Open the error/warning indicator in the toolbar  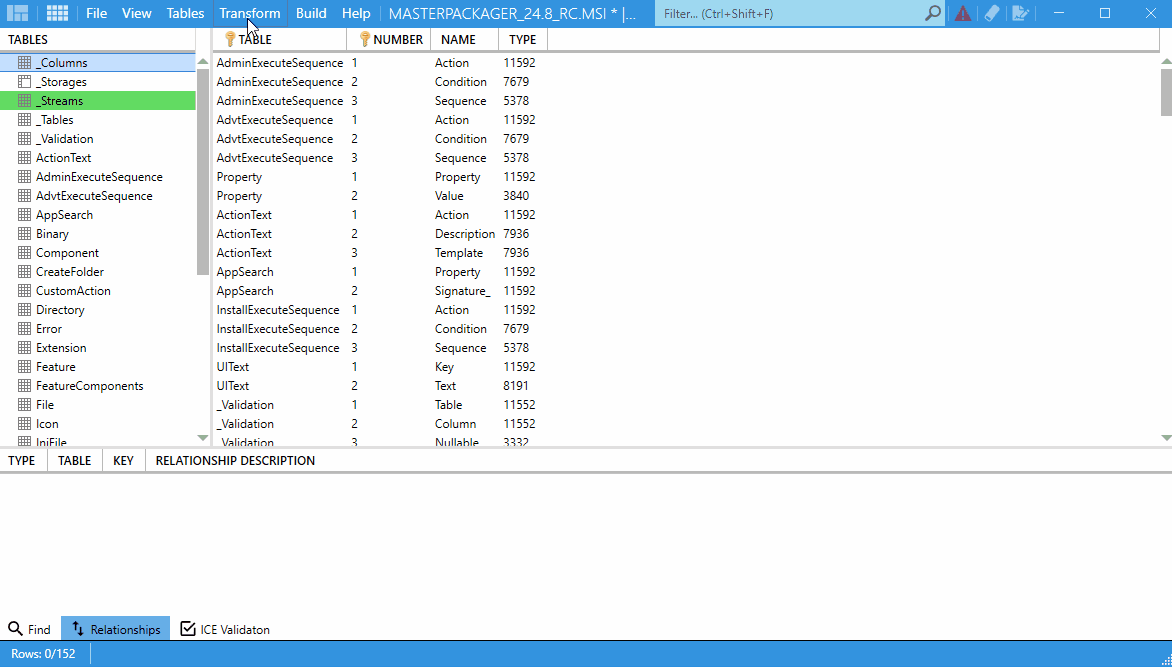(961, 13)
